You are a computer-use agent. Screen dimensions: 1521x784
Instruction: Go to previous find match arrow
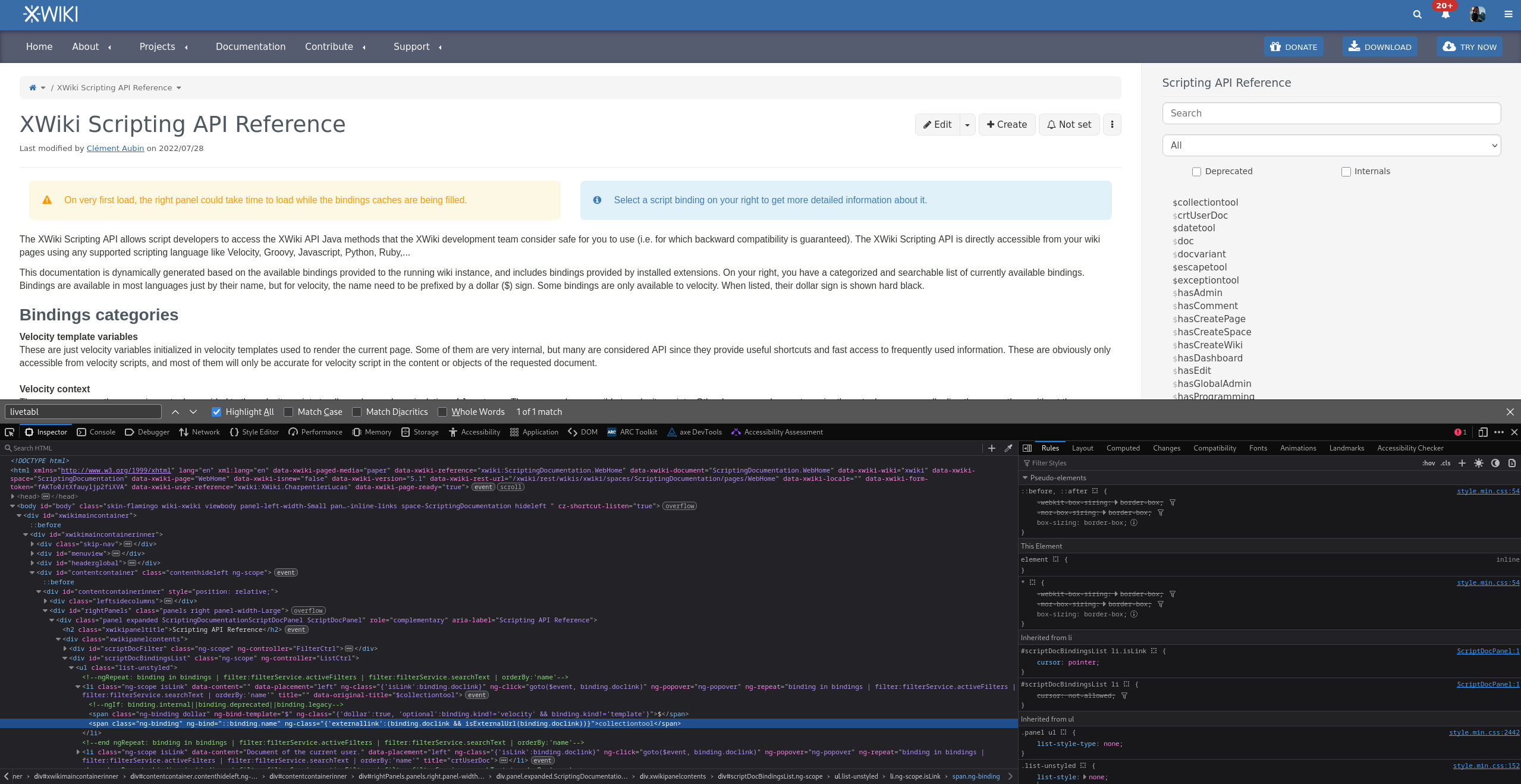click(175, 412)
